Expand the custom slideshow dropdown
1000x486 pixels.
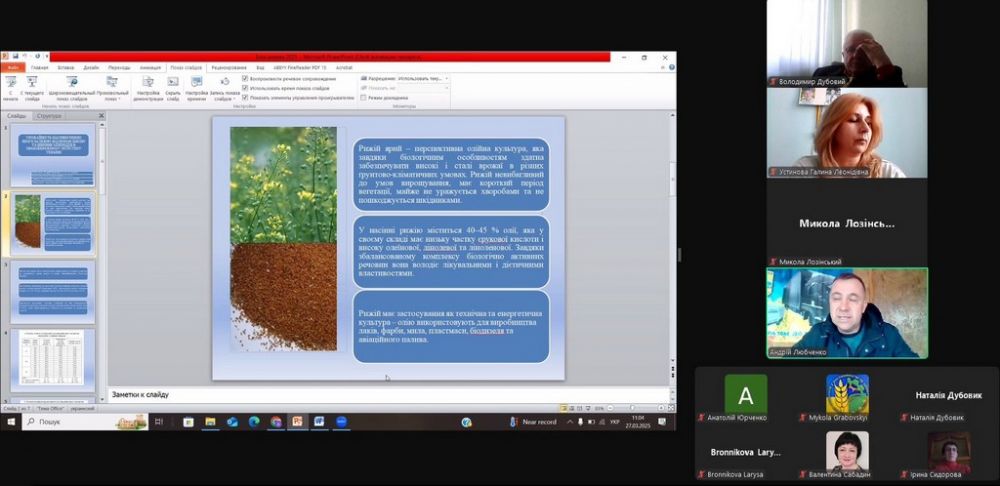point(112,88)
